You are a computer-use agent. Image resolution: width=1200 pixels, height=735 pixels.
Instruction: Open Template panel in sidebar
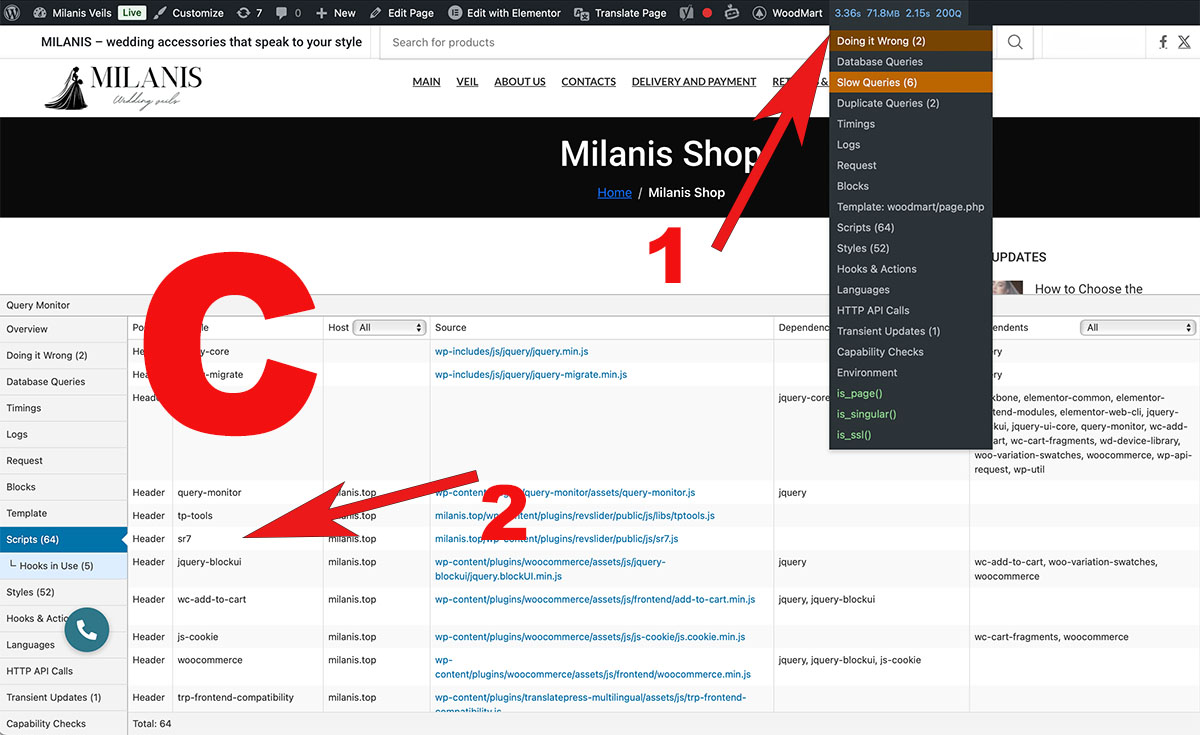(63, 513)
